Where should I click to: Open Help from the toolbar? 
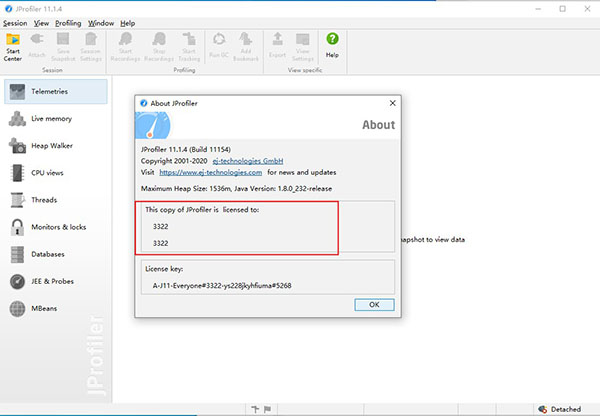pyautogui.click(x=332, y=44)
